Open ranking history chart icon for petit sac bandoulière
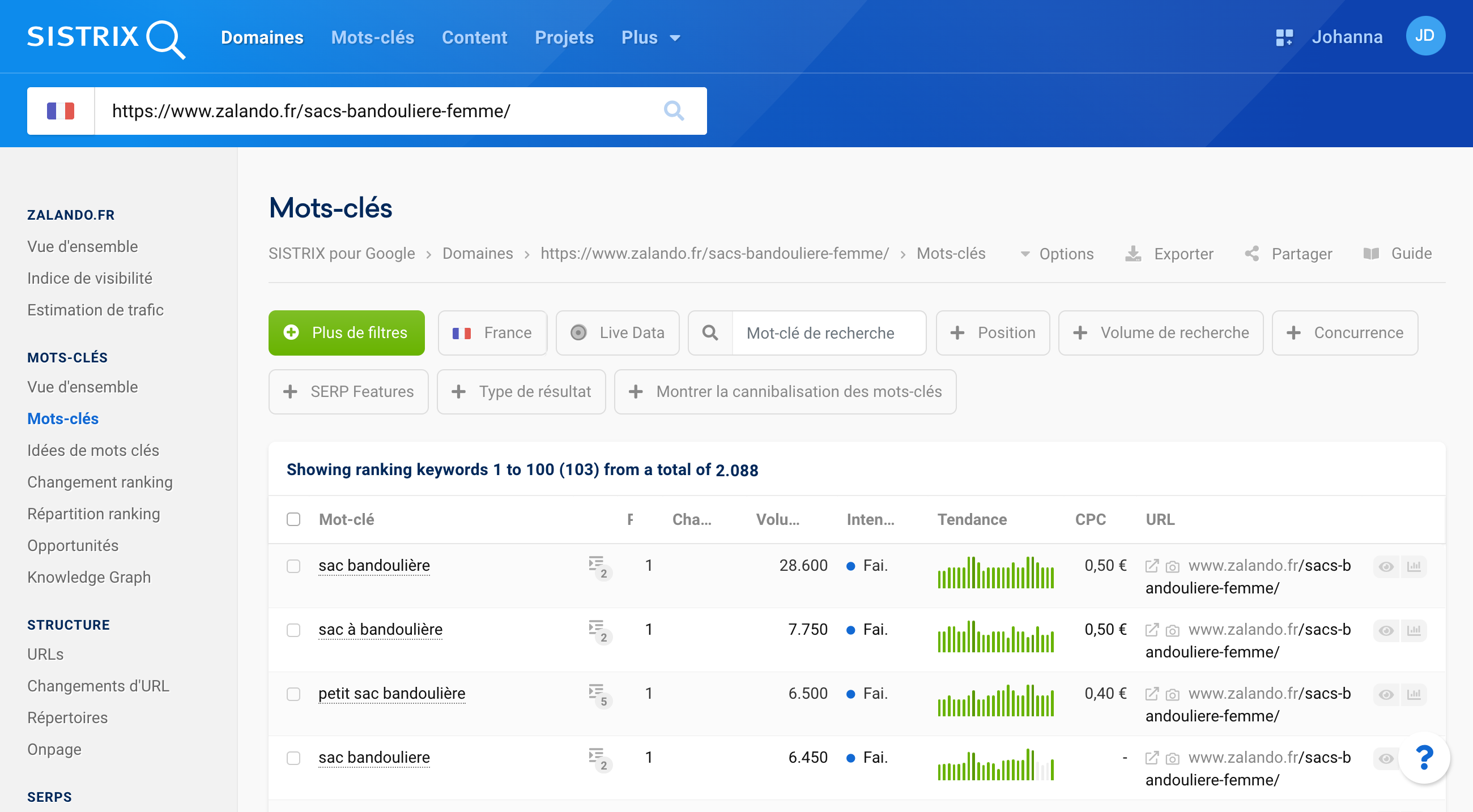Viewport: 1473px width, 812px height. point(1414,694)
